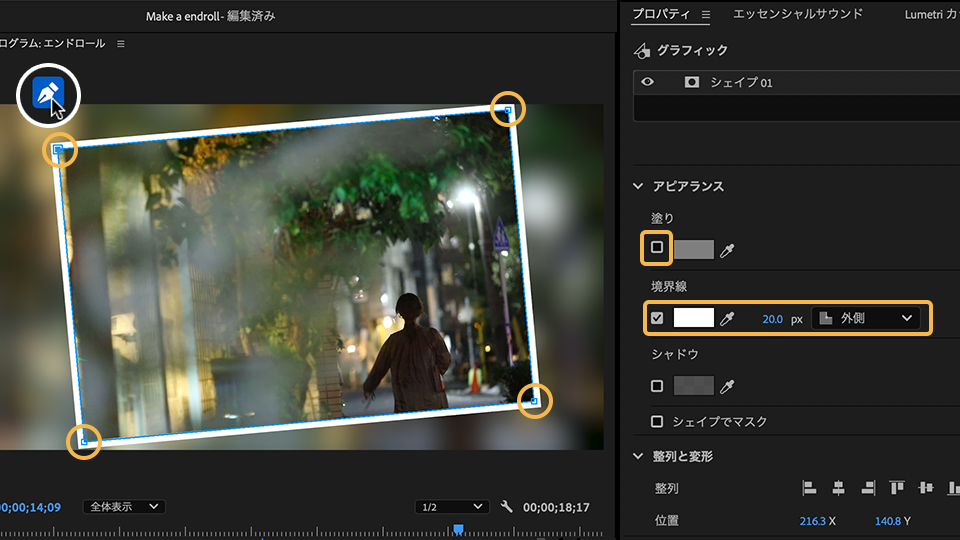
Task: Click the top-right corner handle of the shape
Action: click(x=508, y=110)
